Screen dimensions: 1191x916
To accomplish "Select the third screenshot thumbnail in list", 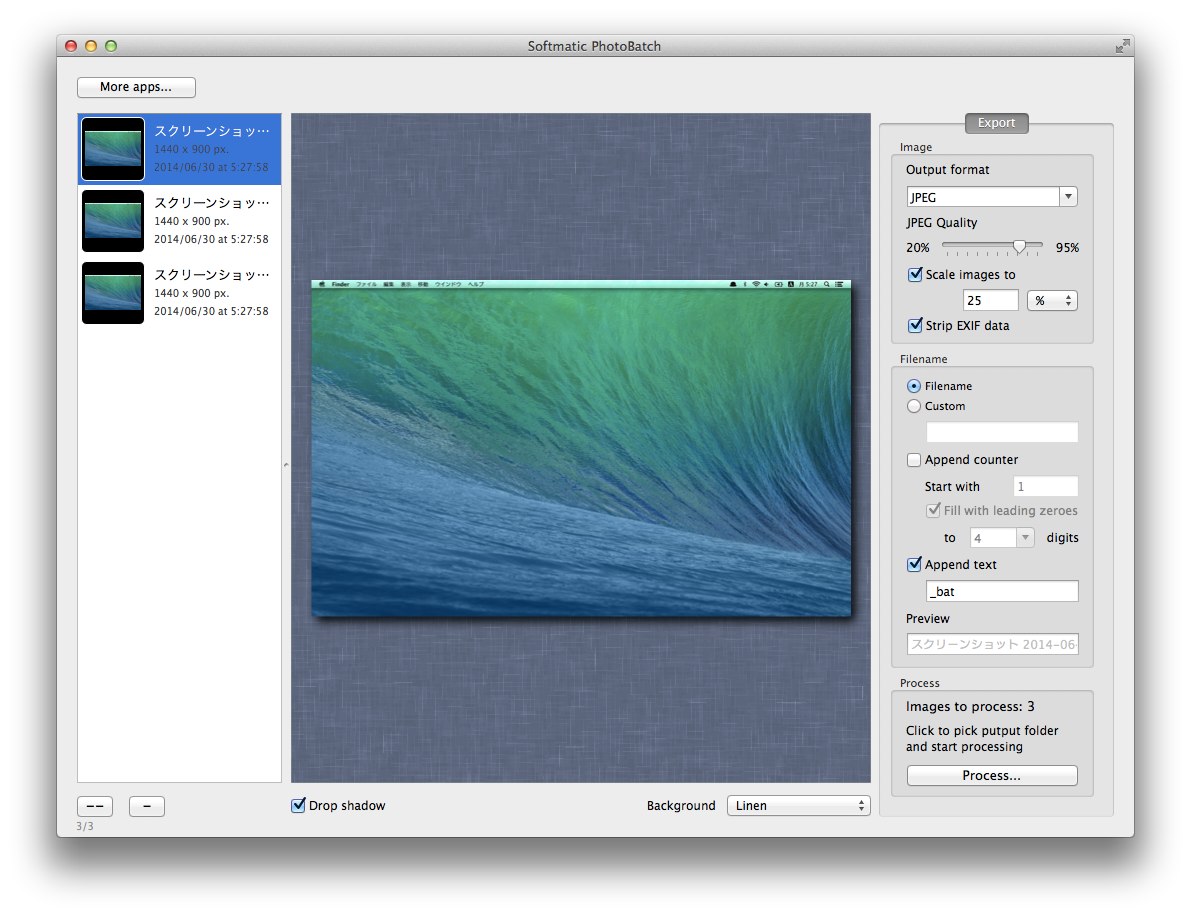I will pos(113,293).
